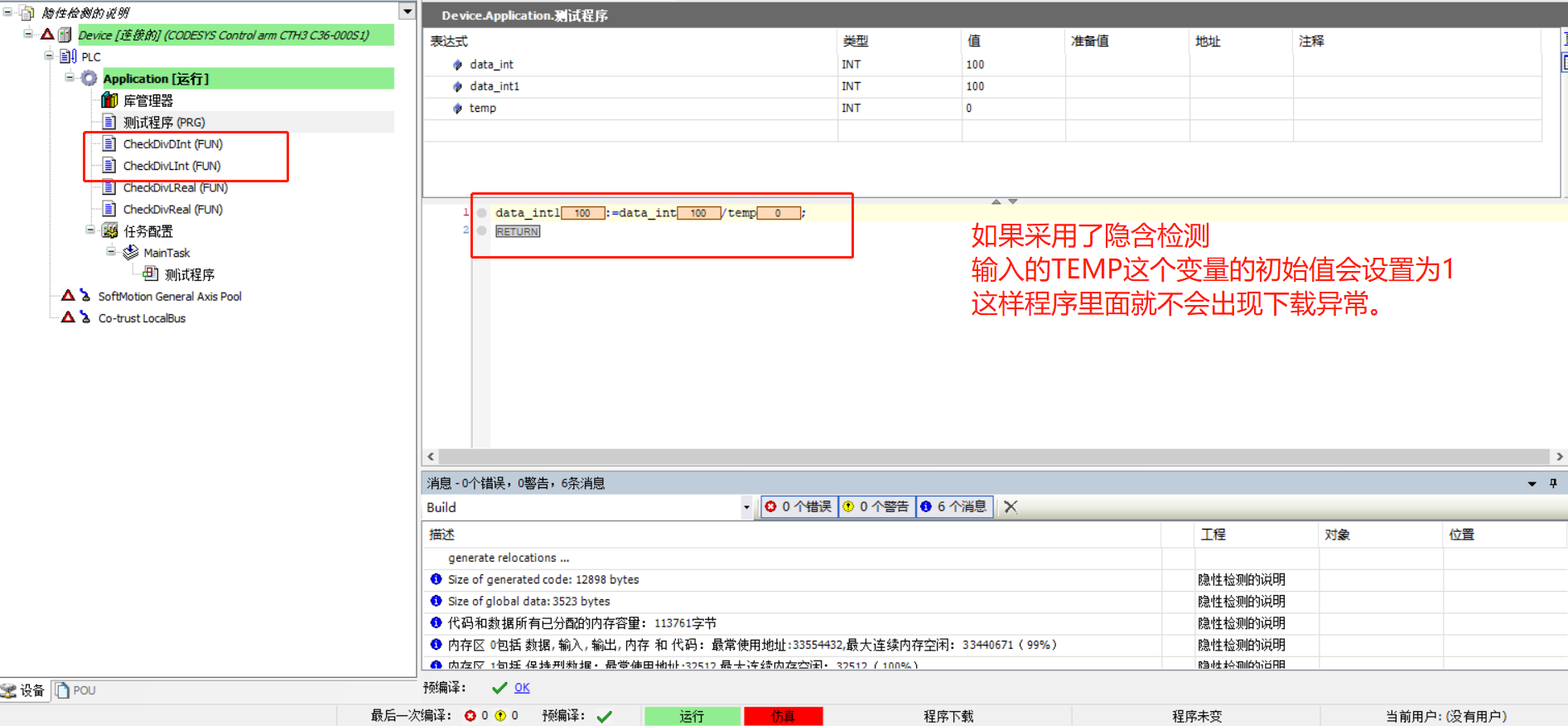The height and width of the screenshot is (726, 1568).
Task: Collapse the project root node
Action: (x=7, y=12)
